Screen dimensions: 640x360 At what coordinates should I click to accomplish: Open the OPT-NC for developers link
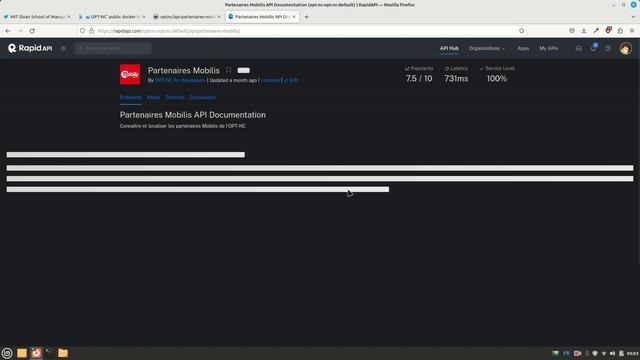[180, 80]
